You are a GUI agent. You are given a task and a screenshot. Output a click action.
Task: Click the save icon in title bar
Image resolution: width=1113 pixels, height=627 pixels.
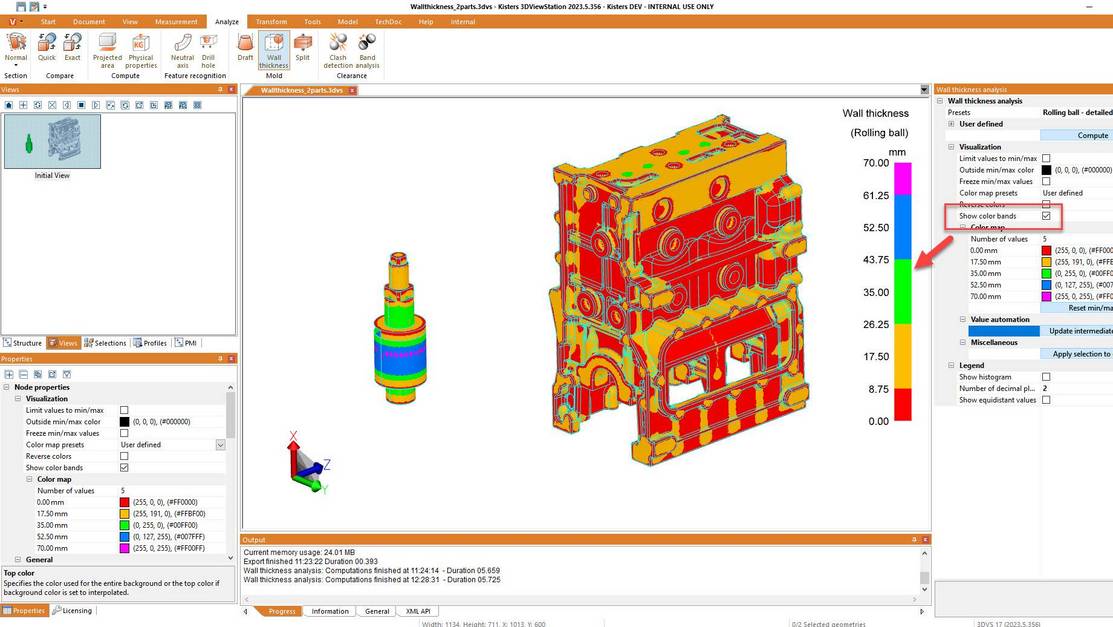pos(21,6)
